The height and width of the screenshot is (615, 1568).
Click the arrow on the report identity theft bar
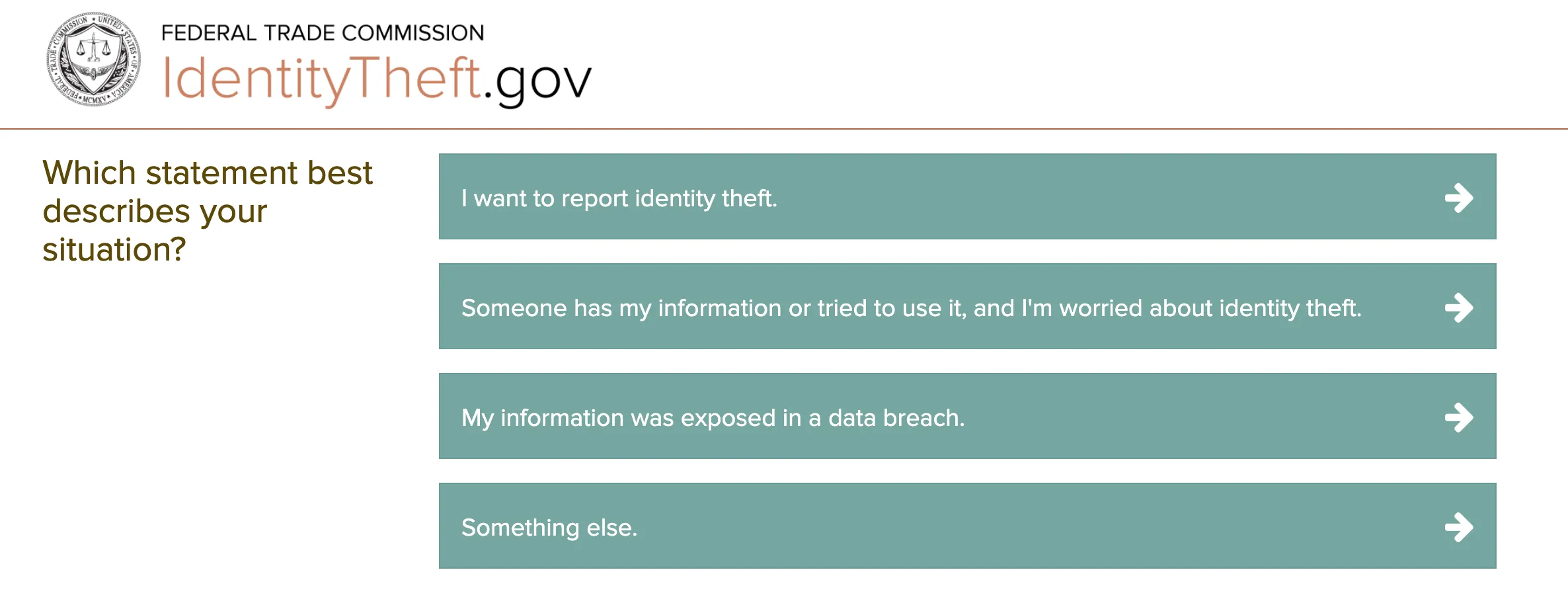1460,197
